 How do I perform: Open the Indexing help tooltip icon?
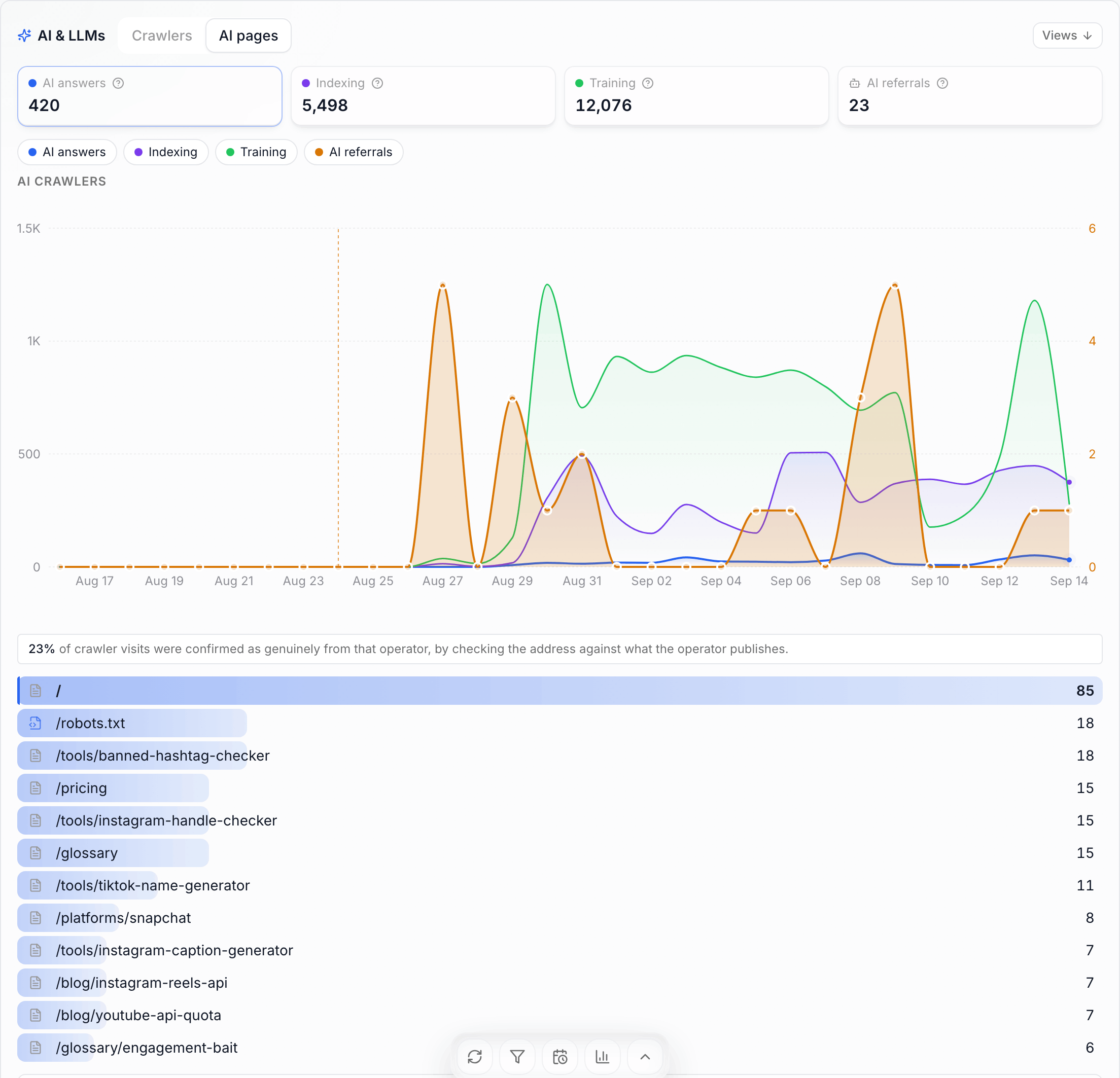coord(377,83)
